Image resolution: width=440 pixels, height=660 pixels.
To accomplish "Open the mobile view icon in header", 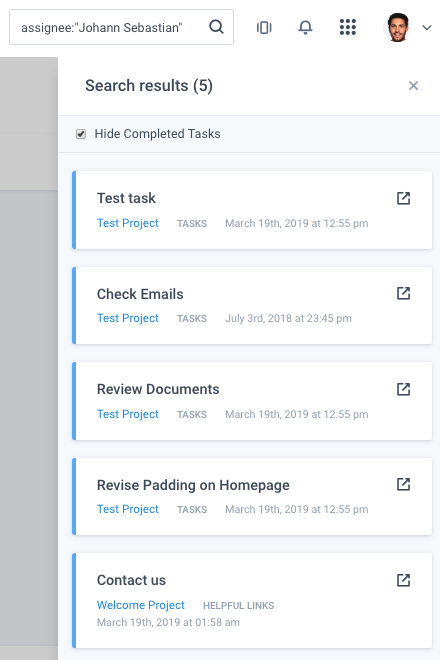I will click(264, 28).
